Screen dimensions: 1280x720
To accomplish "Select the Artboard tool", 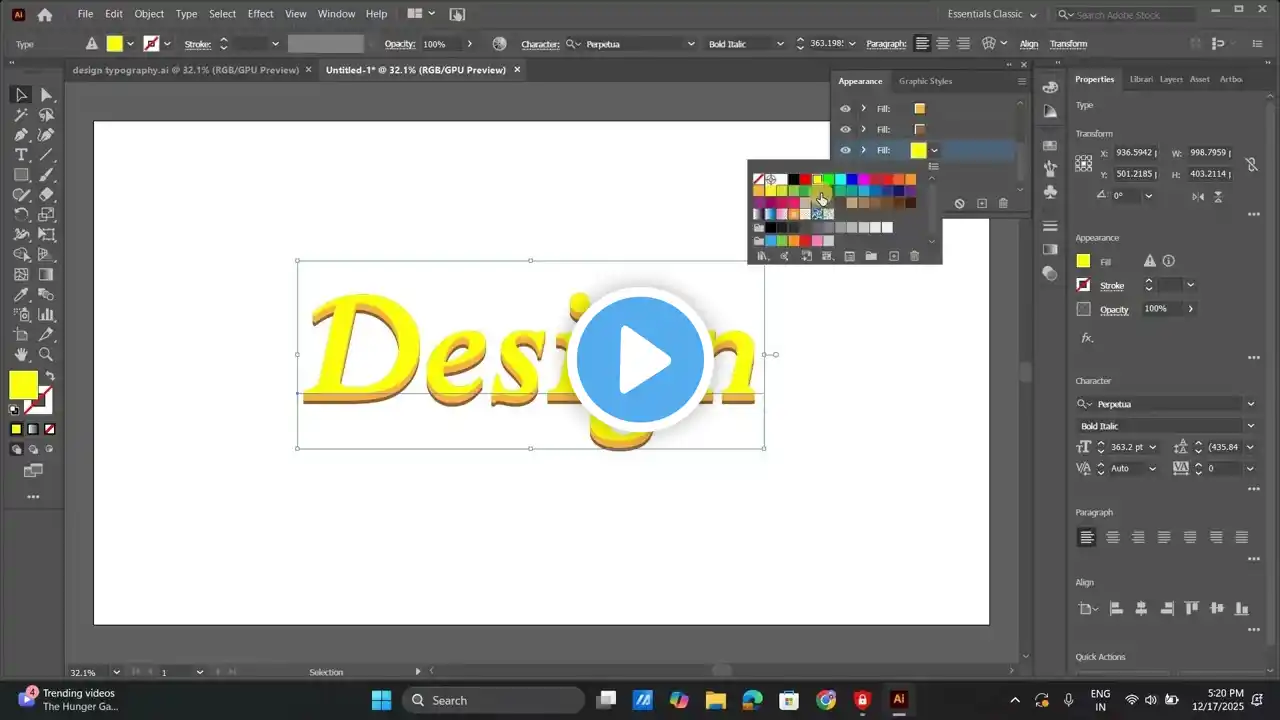I will 21,335.
